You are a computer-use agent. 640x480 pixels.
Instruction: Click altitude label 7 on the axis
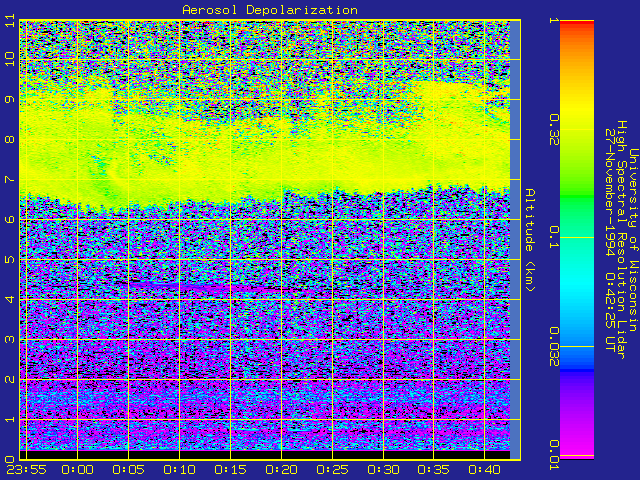pos(10,180)
